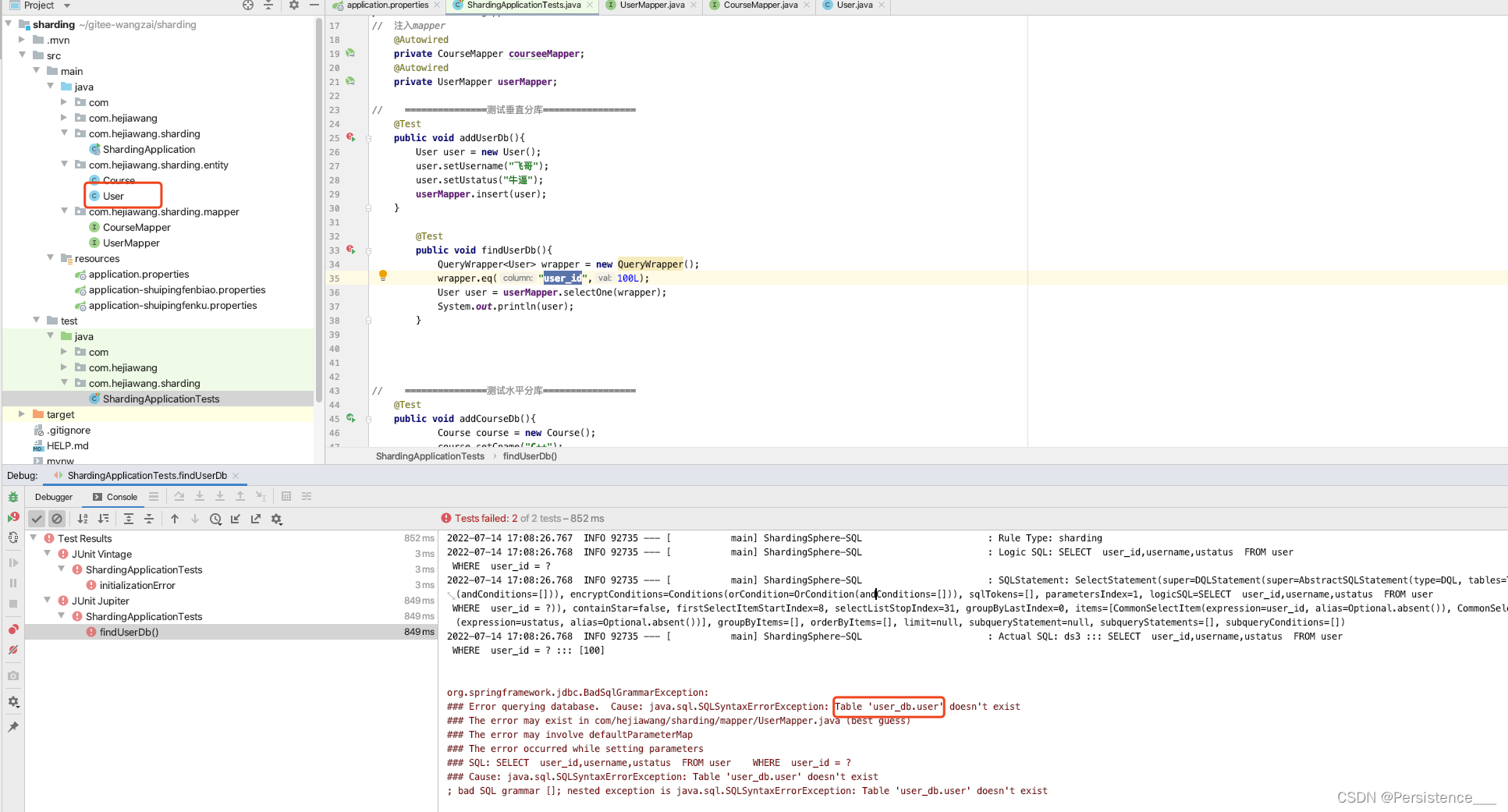Click the Trace Current Stream Chain icon

[x=307, y=496]
